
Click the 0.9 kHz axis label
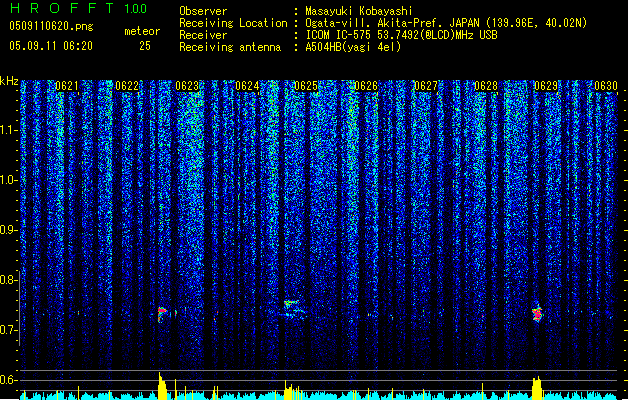pyautogui.click(x=8, y=230)
